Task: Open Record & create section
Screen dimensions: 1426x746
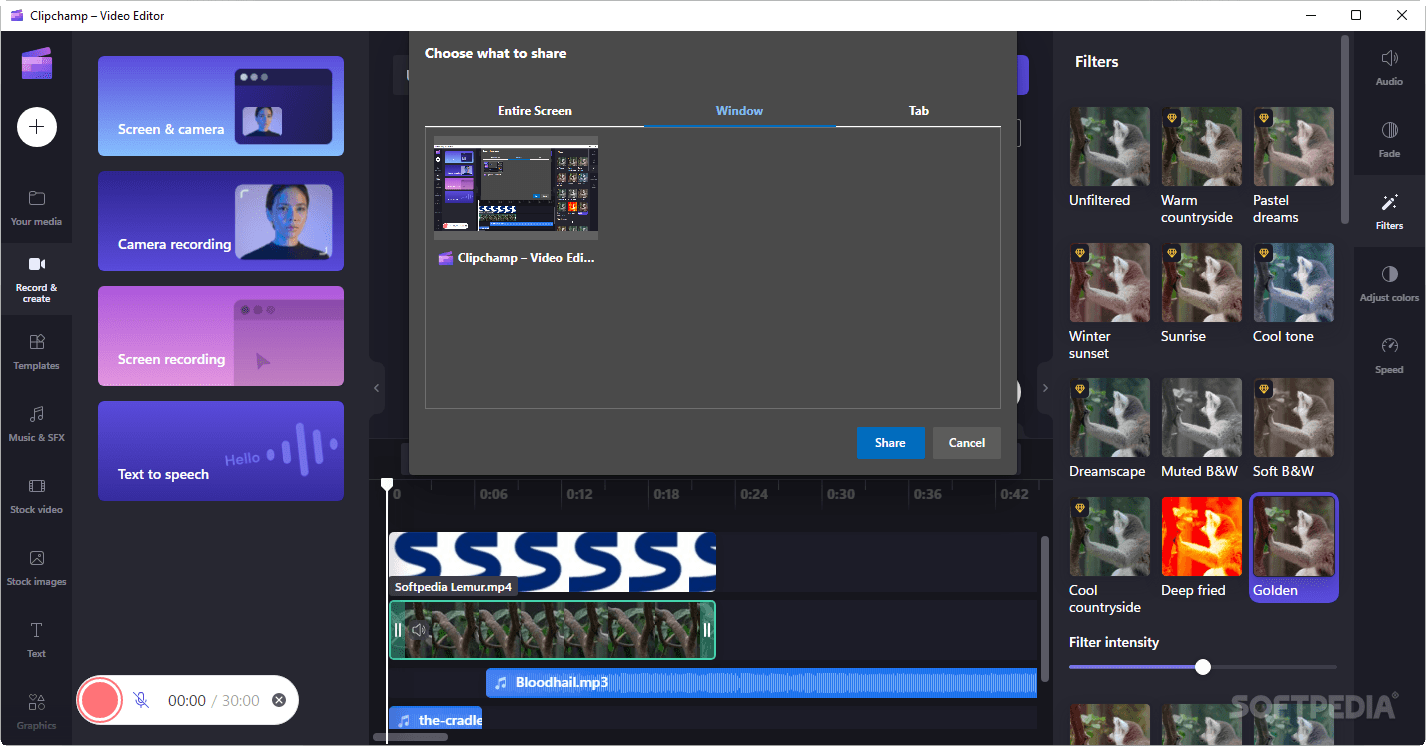Action: point(36,279)
